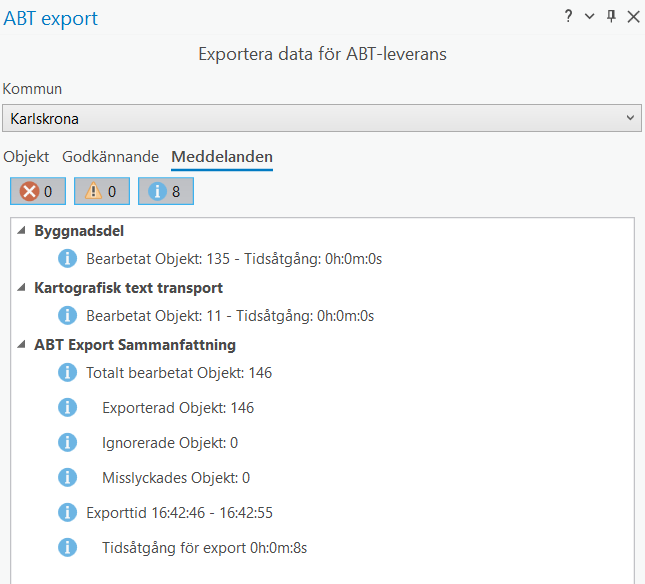
Task: Open the pane options chevron menu
Action: 590,17
